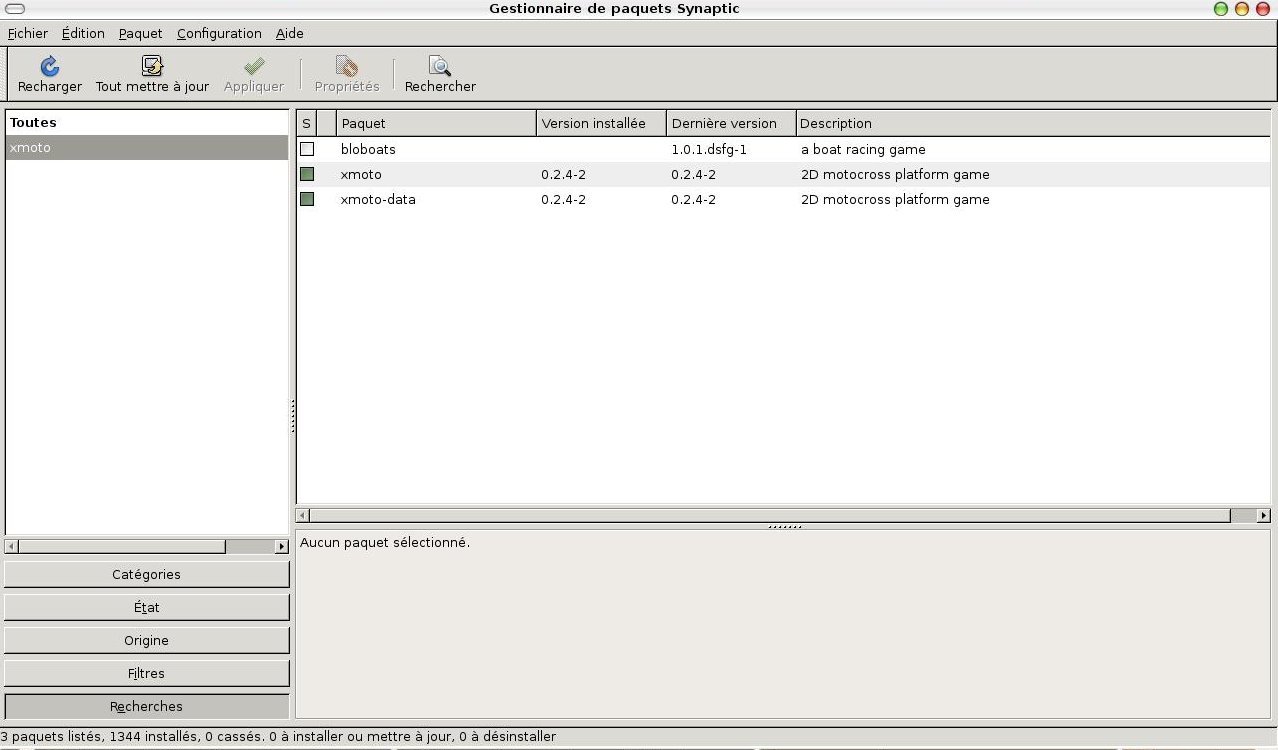Click the Filtres button
The width and height of the screenshot is (1278, 750).
pyautogui.click(x=147, y=673)
